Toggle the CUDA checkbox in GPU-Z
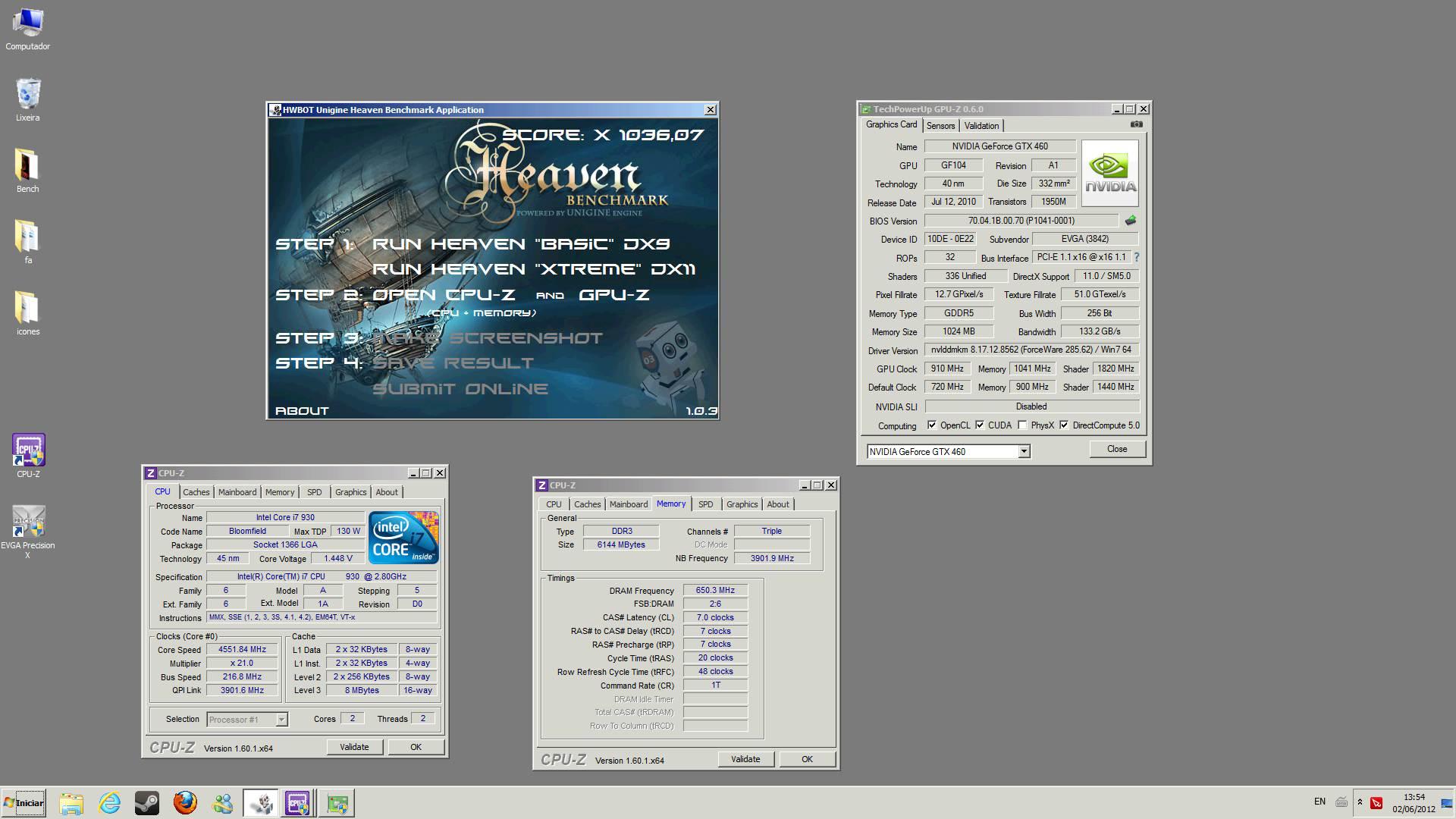The image size is (1456, 819). pos(980,425)
